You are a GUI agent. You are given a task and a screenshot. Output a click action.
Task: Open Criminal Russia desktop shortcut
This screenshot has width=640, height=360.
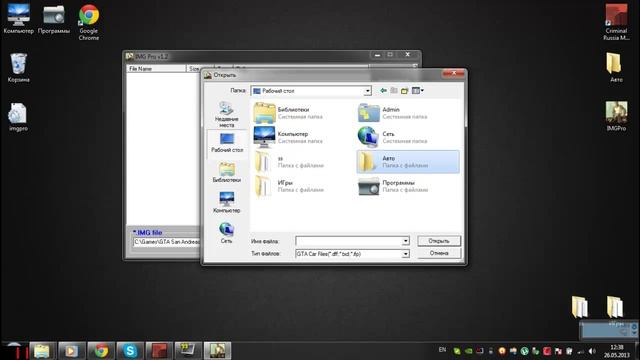616,22
